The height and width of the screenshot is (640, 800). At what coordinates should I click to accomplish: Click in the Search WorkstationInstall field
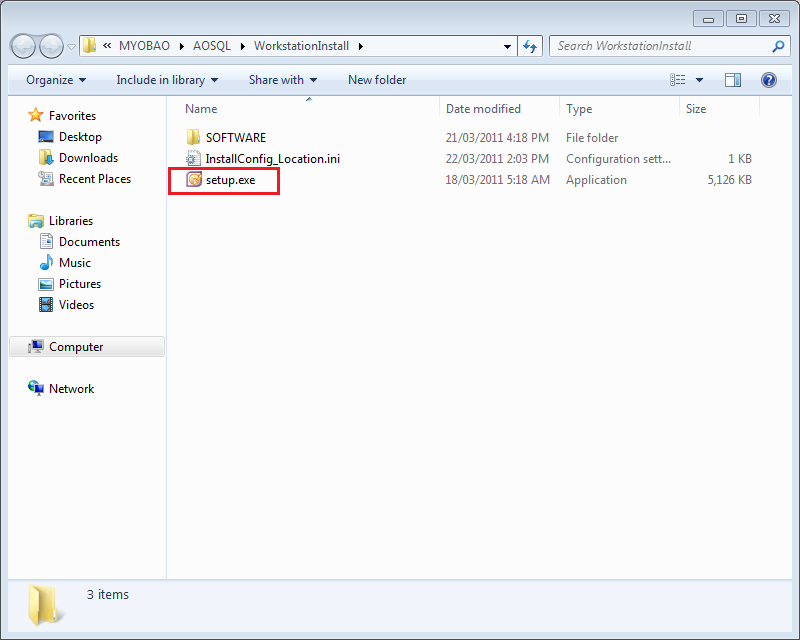[660, 46]
